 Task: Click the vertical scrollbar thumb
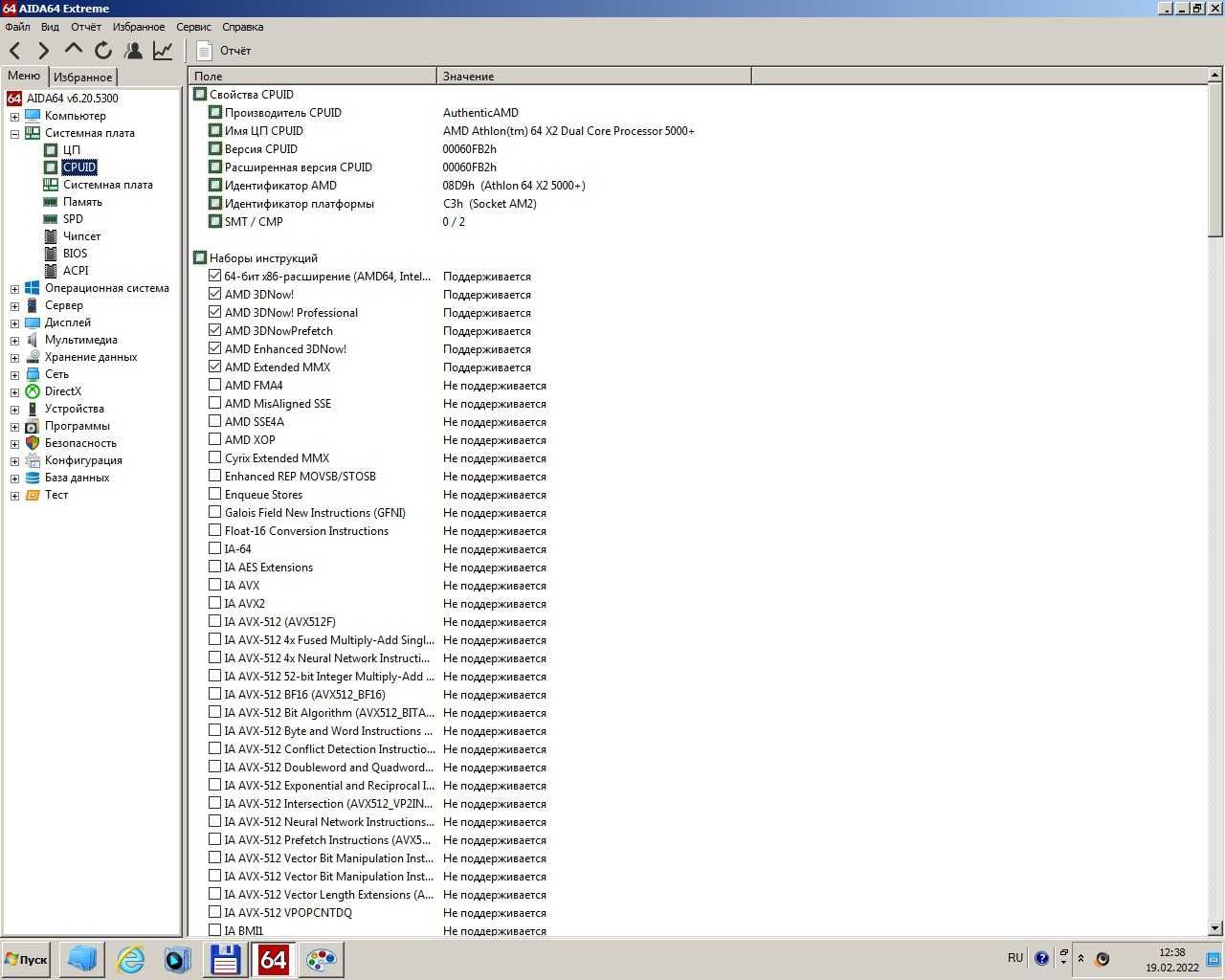pos(1215,160)
